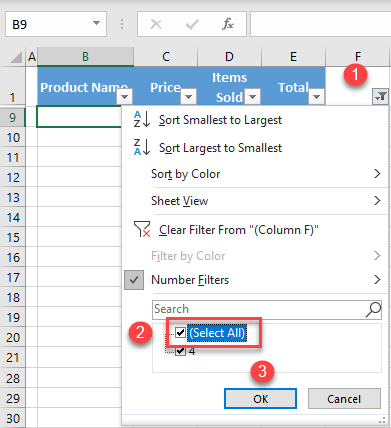The width and height of the screenshot is (391, 428).
Task: Click into the formula bar input
Action: coord(320,24)
